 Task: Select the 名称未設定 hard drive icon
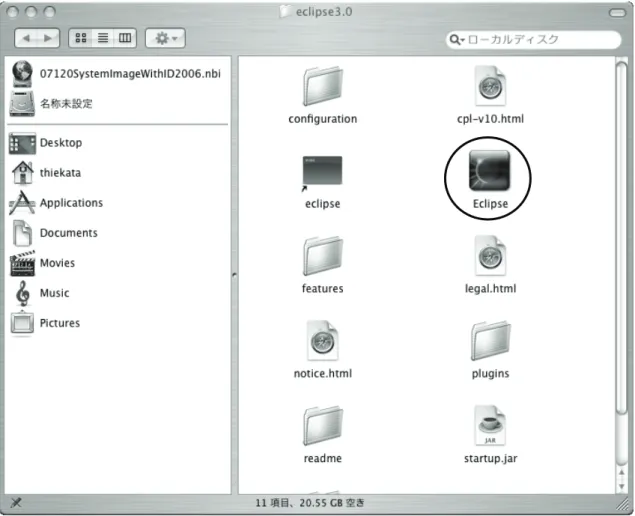pos(22,104)
